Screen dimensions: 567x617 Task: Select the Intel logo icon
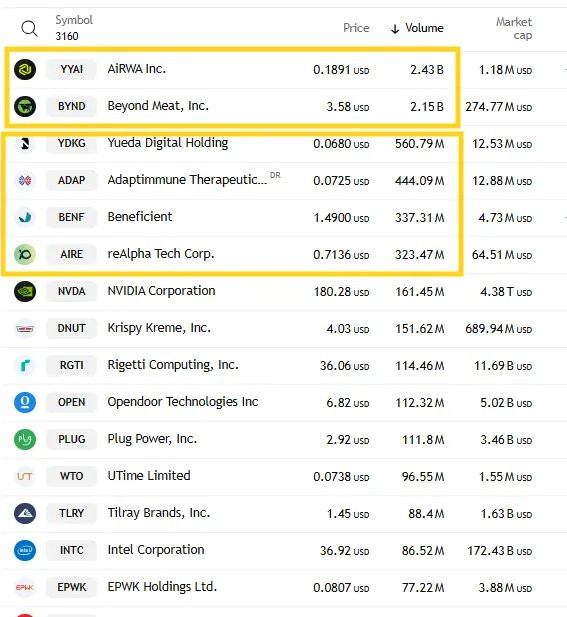click(x=25, y=550)
